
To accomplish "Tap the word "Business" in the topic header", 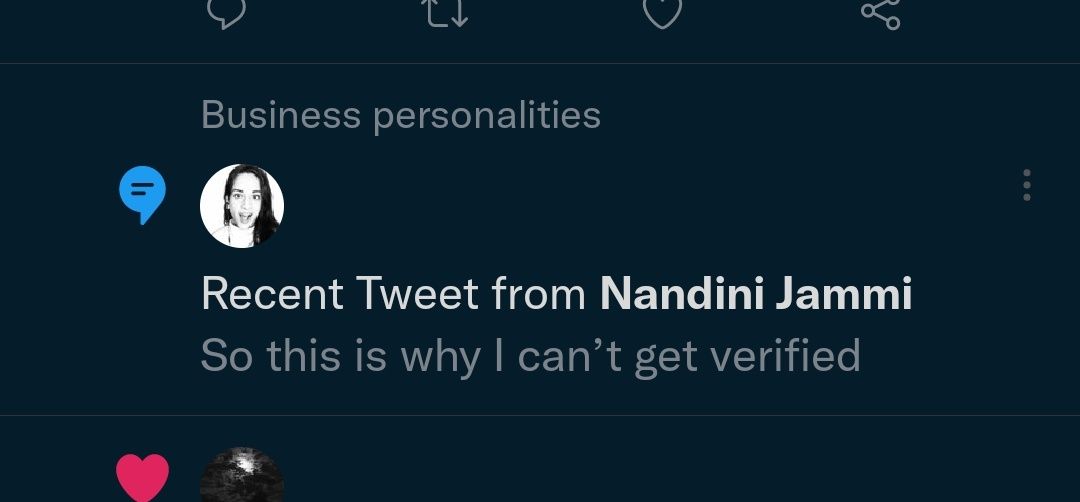I will (x=281, y=116).
